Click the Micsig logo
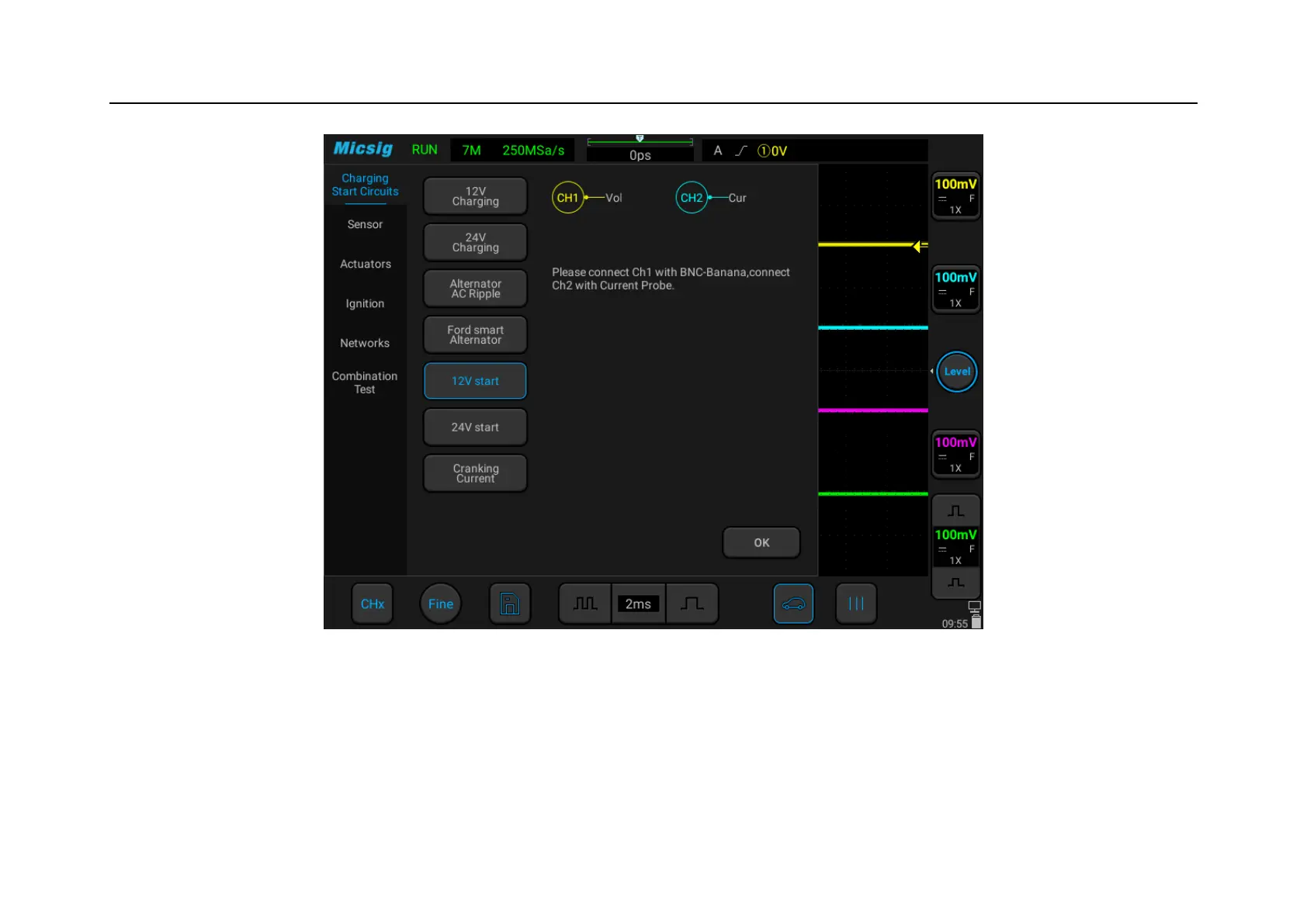1307x924 pixels. (x=363, y=148)
